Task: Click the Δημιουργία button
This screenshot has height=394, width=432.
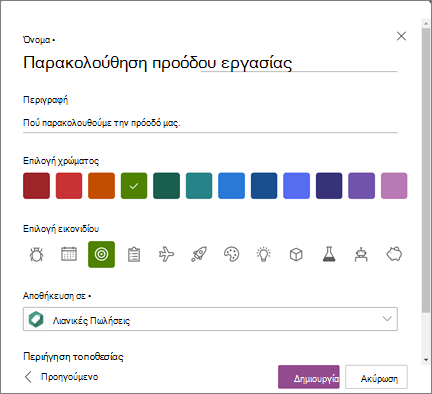Action: pyautogui.click(x=309, y=377)
